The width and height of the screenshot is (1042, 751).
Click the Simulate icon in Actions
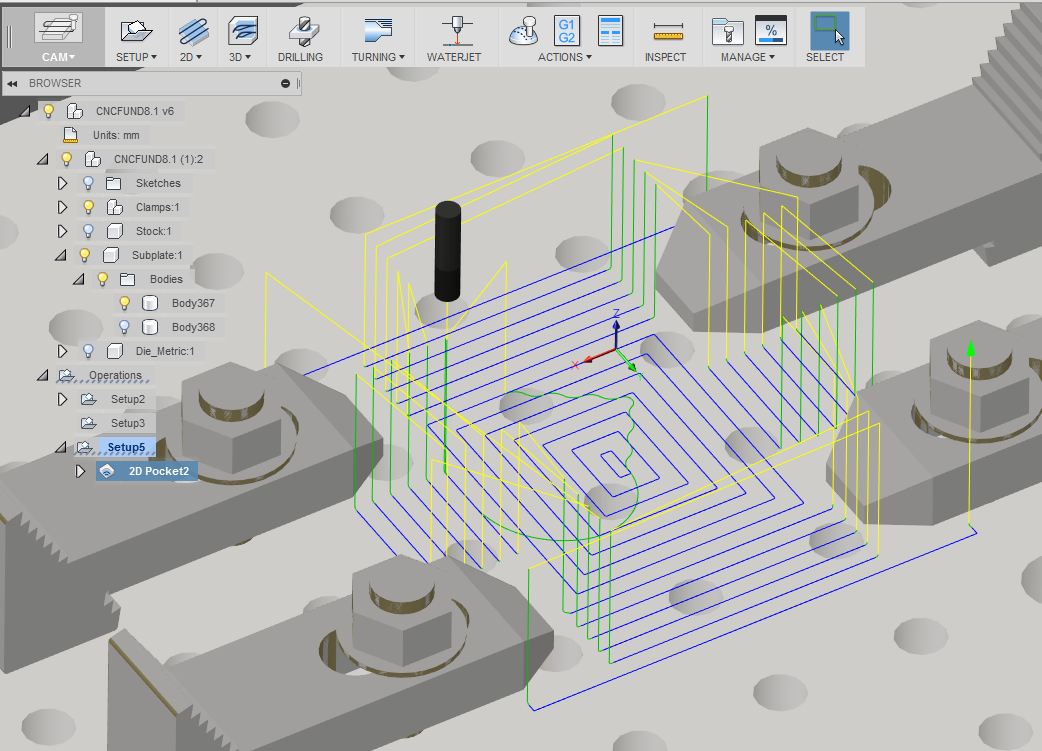(x=524, y=31)
